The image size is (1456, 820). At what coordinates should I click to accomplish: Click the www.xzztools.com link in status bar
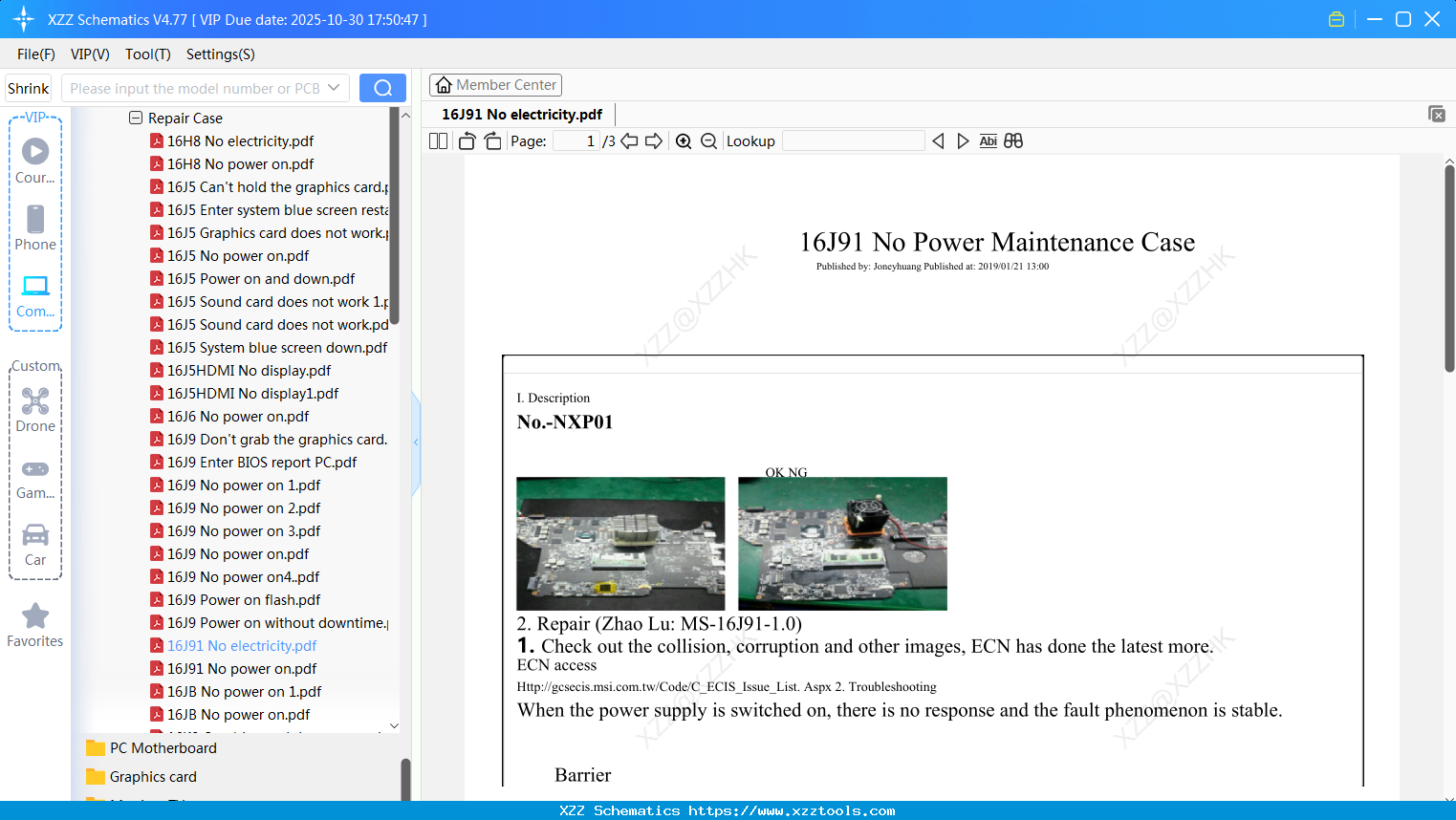(793, 811)
